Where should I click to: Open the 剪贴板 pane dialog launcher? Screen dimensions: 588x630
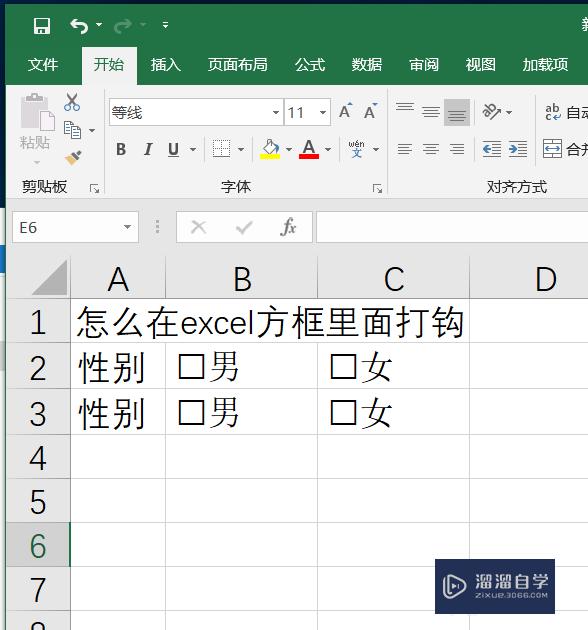(x=94, y=188)
